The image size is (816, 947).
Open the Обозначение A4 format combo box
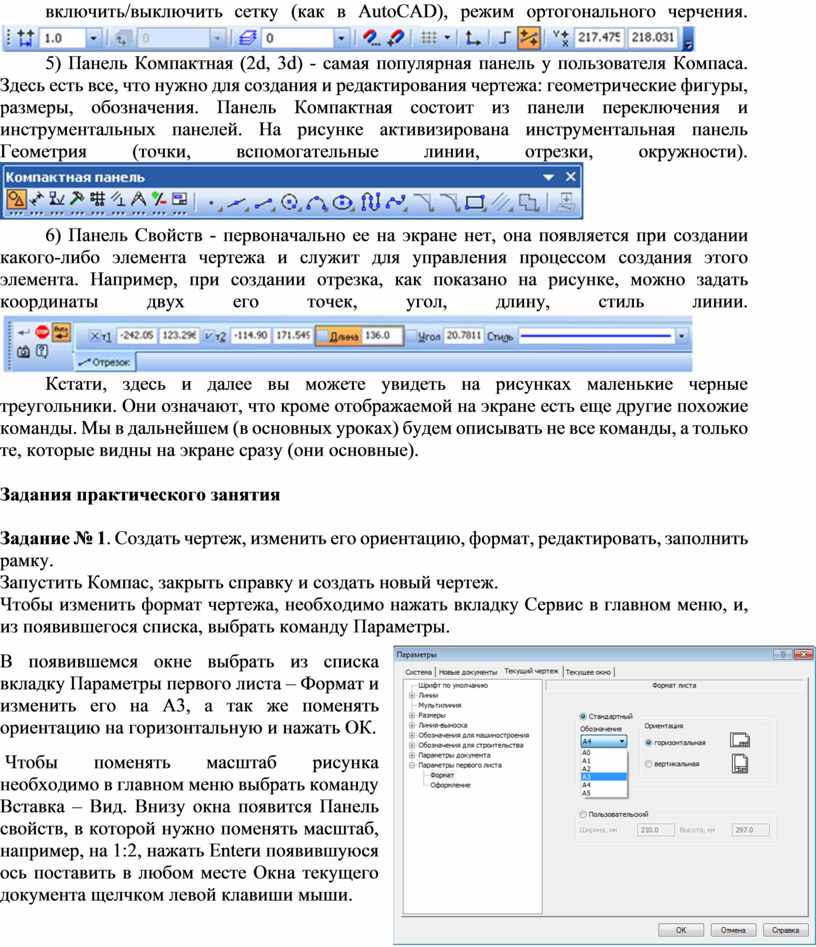[x=604, y=741]
